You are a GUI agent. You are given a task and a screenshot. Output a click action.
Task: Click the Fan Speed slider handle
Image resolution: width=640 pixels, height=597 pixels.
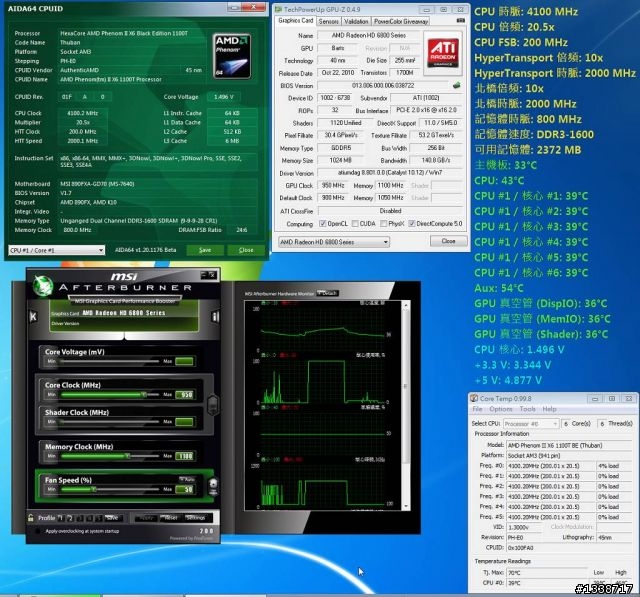point(94,489)
